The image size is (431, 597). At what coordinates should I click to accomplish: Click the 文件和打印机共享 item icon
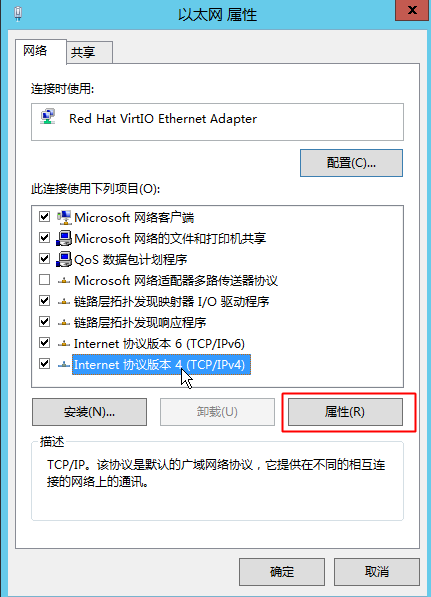[64, 238]
